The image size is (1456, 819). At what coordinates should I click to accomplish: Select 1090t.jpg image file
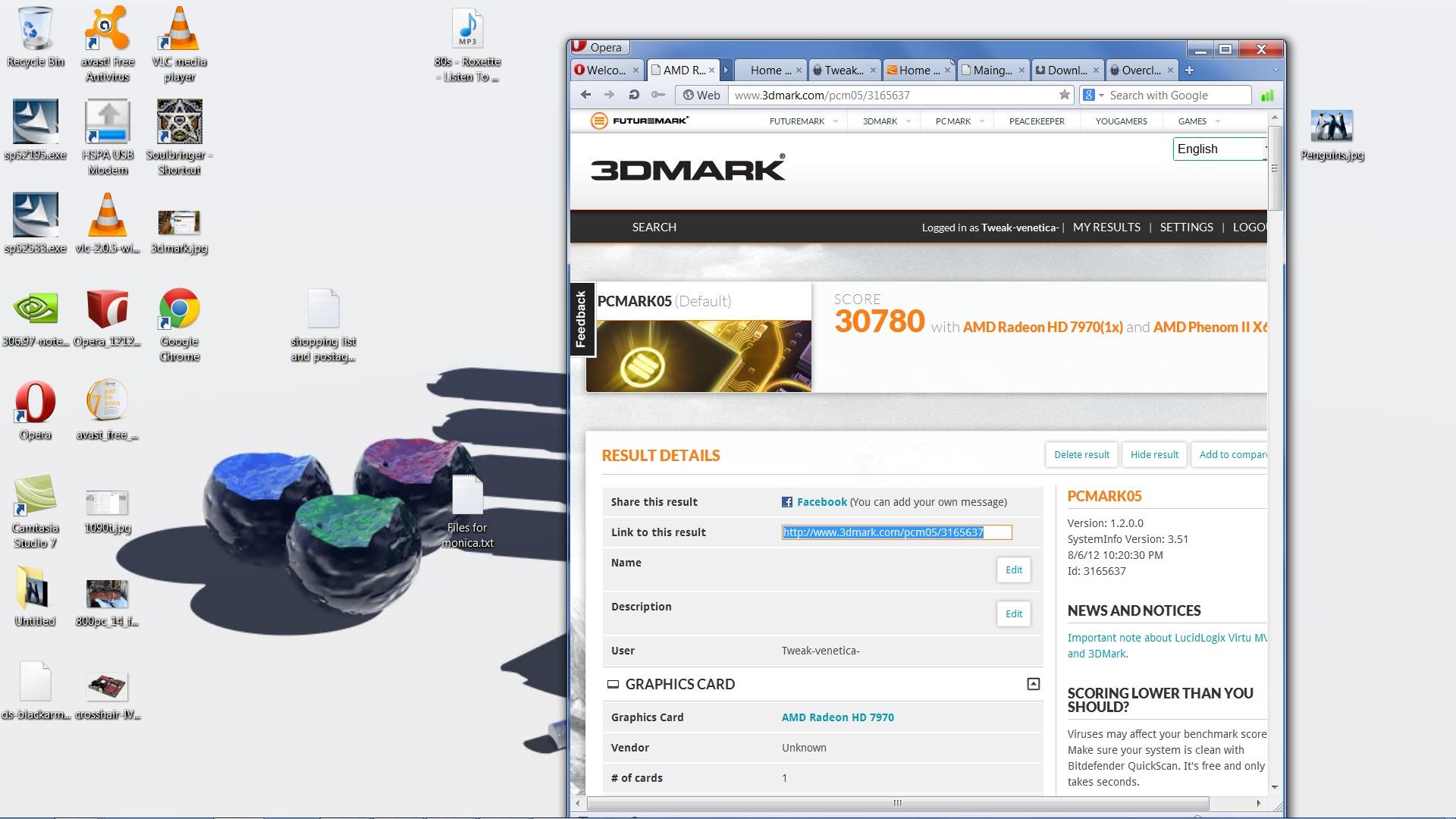[107, 510]
